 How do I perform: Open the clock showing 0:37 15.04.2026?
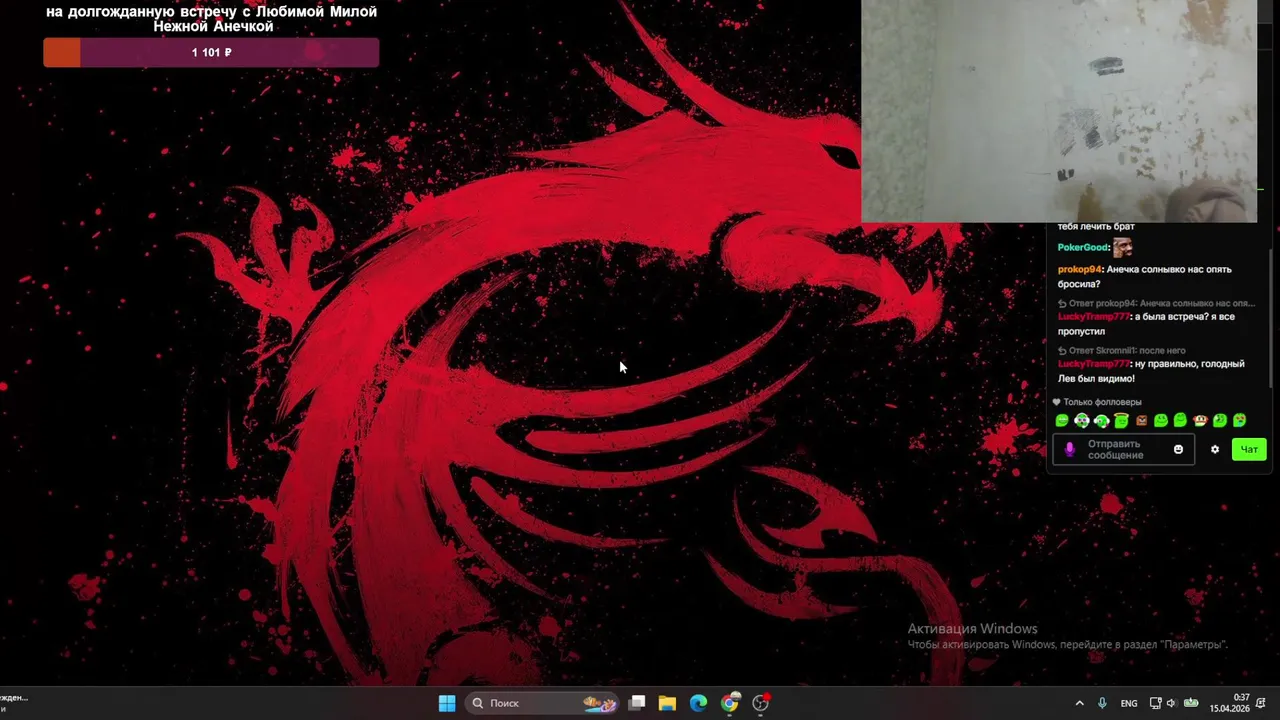point(1230,703)
